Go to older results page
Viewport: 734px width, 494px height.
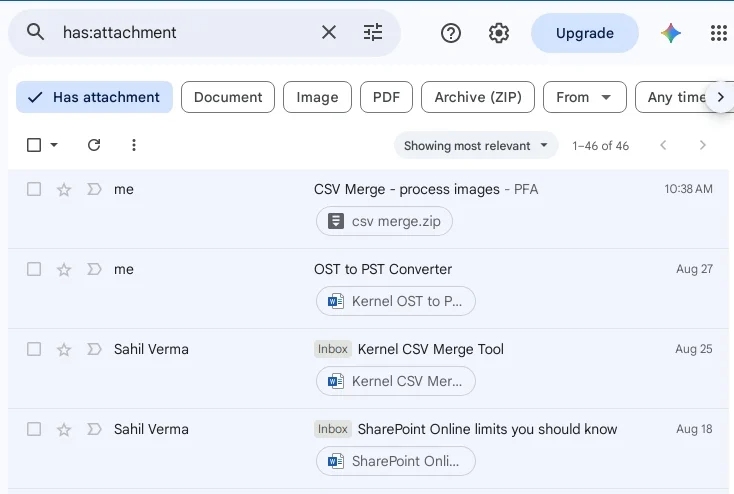702,145
